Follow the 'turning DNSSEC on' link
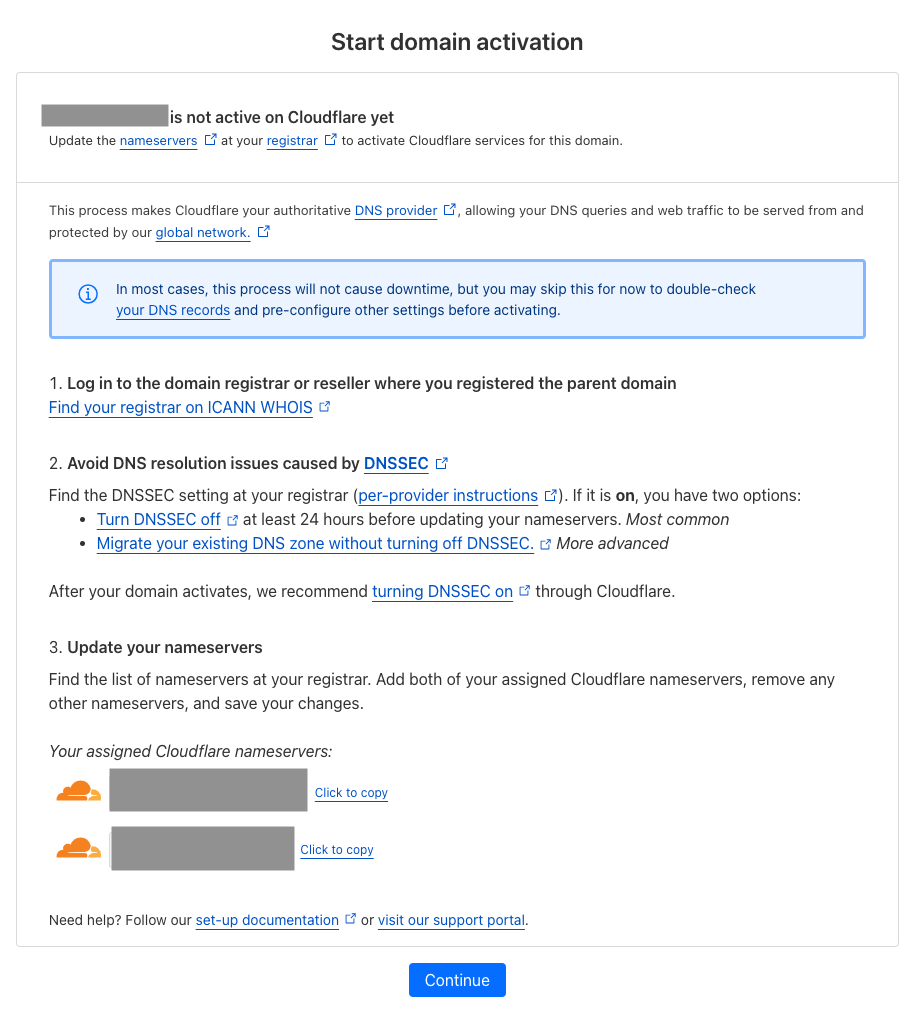Image resolution: width=920 pixels, height=1009 pixels. click(442, 591)
